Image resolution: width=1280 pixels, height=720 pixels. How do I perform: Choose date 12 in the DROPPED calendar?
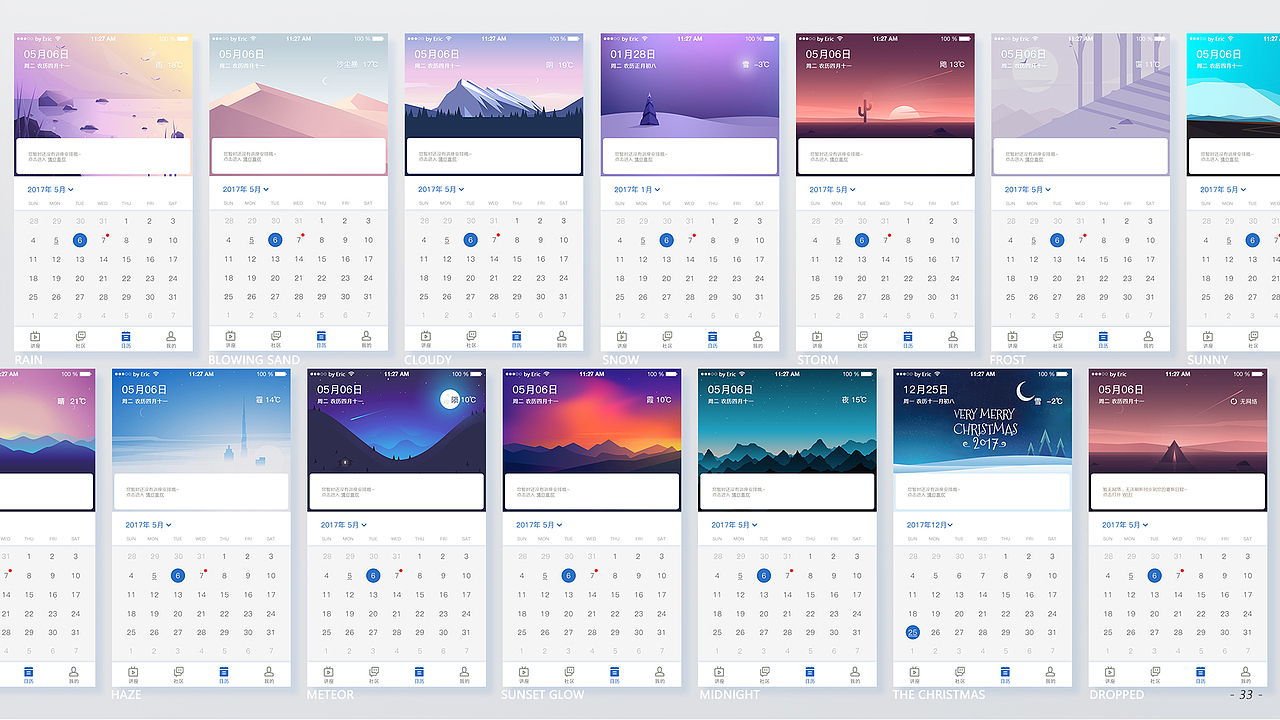1131,594
